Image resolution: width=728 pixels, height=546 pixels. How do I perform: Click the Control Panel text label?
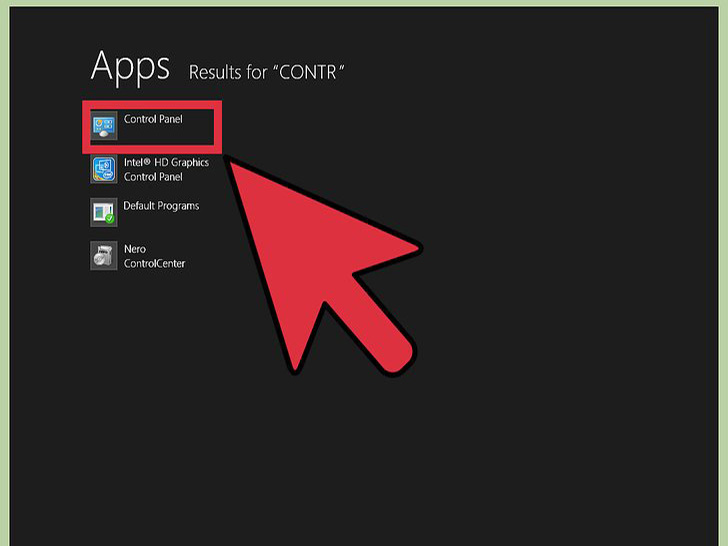(x=153, y=119)
